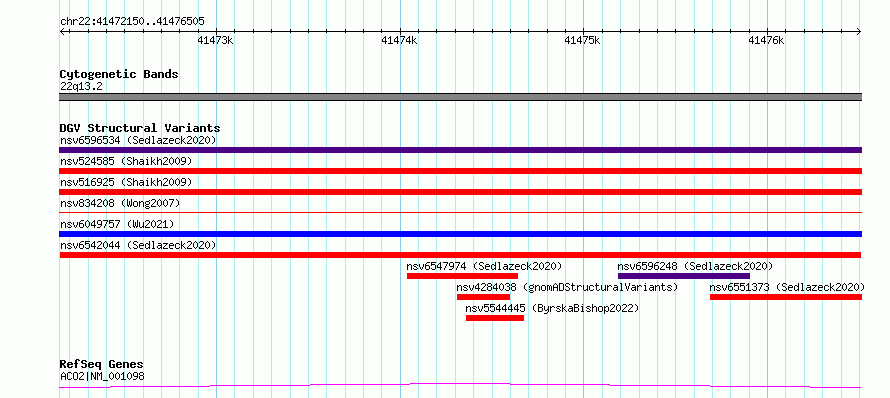
Task: Select the gray 22q13.2 cytogenetic band bar
Action: tap(460, 97)
